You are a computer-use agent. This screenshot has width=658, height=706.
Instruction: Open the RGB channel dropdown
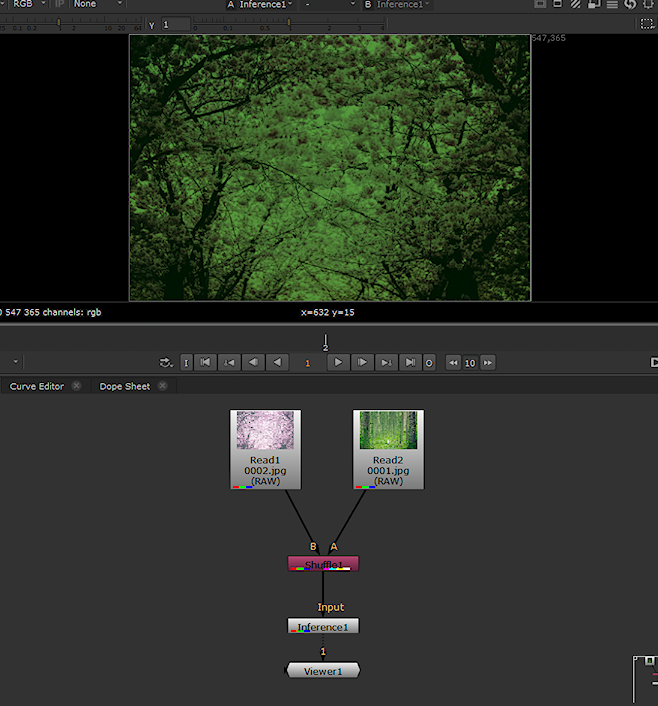[27, 4]
